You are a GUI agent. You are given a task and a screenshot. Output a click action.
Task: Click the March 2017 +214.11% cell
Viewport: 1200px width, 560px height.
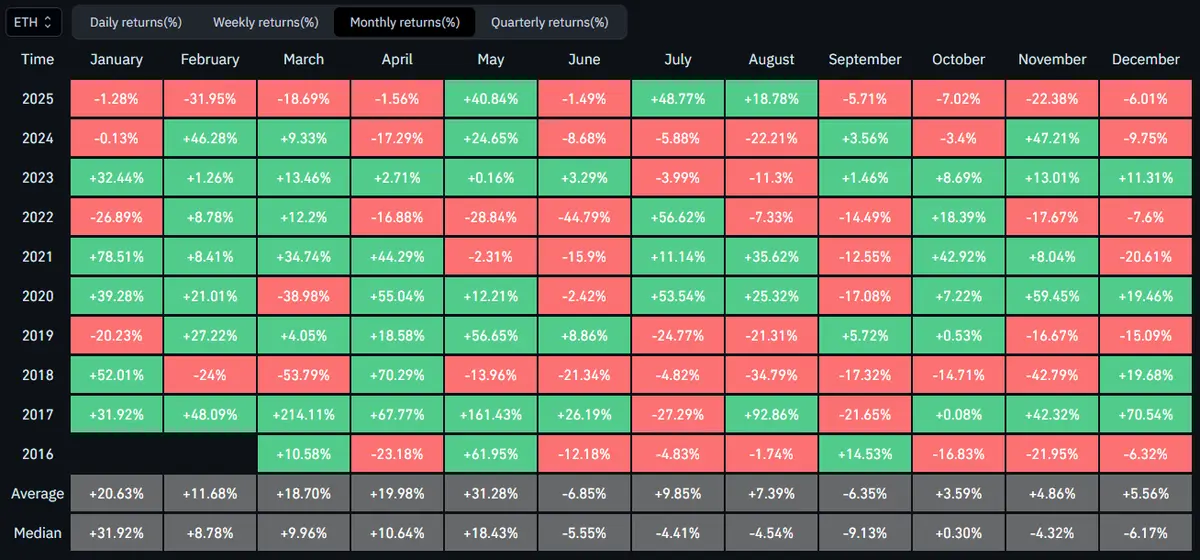pyautogui.click(x=304, y=414)
